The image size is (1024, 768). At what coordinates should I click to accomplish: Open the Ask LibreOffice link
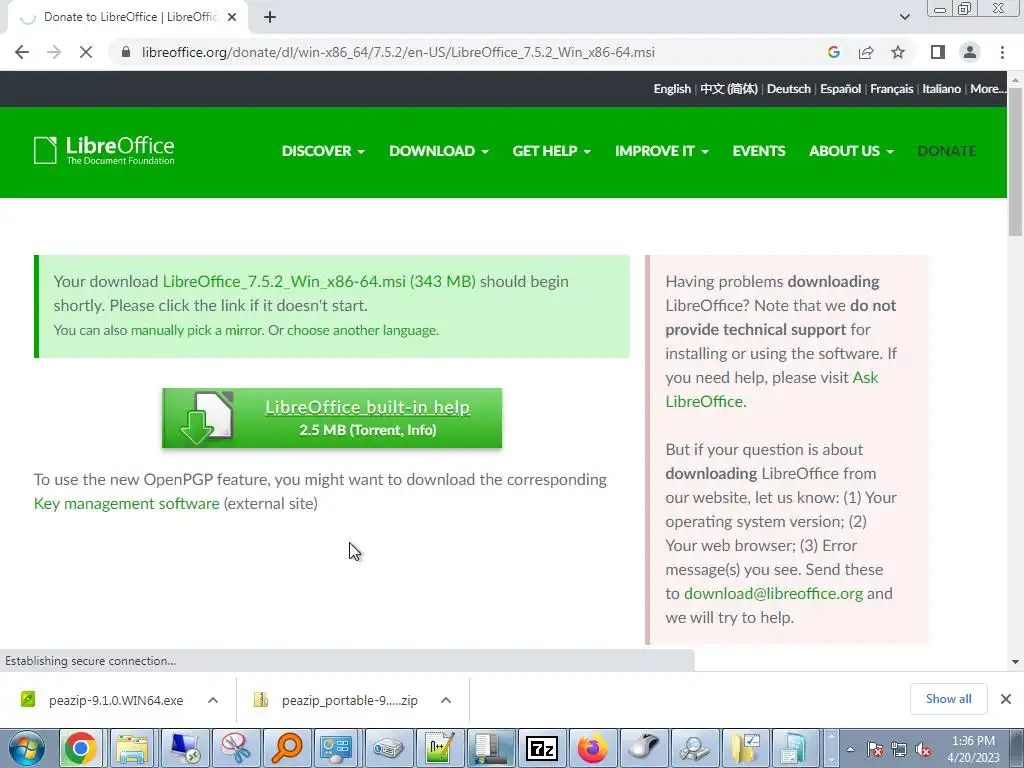[x=772, y=389]
